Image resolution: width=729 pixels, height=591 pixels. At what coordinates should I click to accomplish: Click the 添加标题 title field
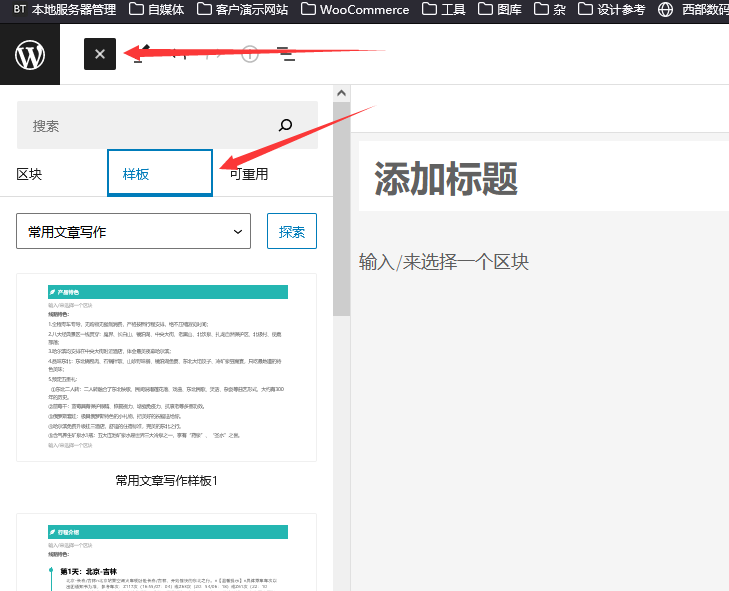(x=544, y=176)
